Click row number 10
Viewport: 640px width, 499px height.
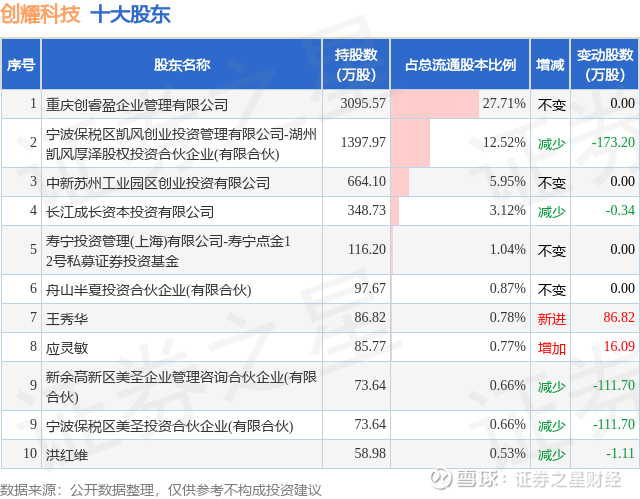[30, 453]
